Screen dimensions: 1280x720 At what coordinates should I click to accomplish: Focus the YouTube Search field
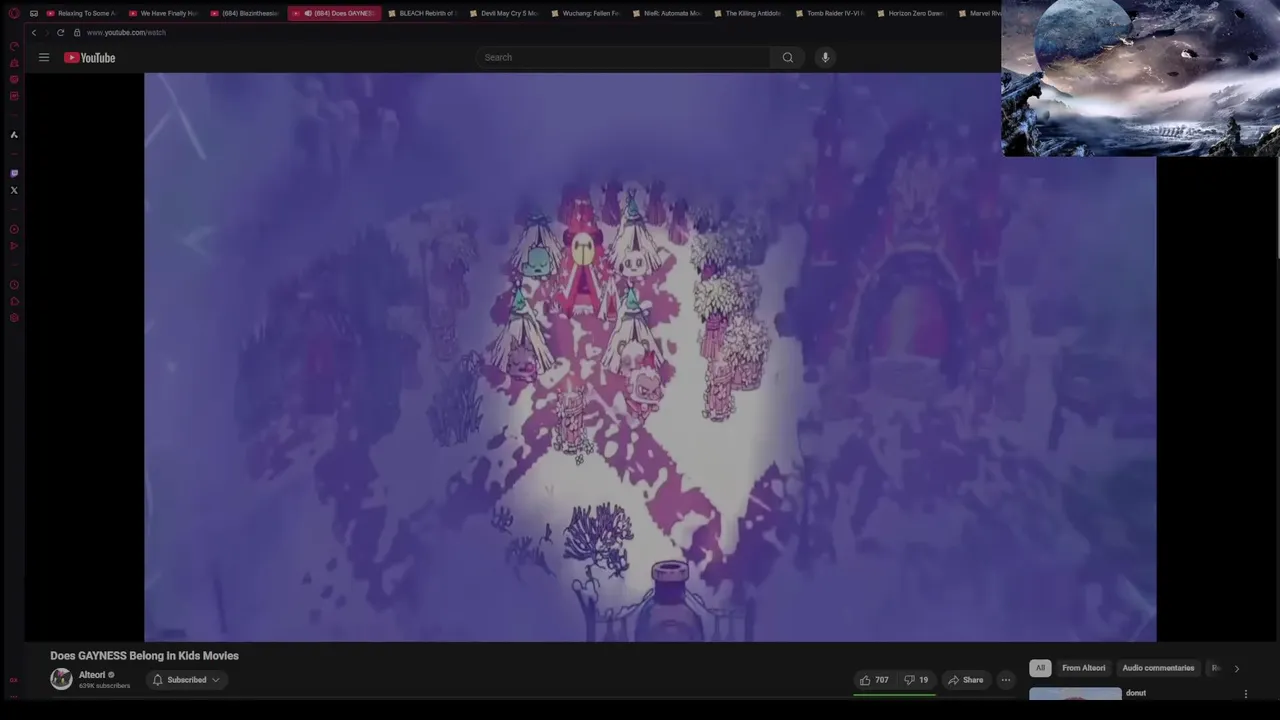(x=624, y=57)
